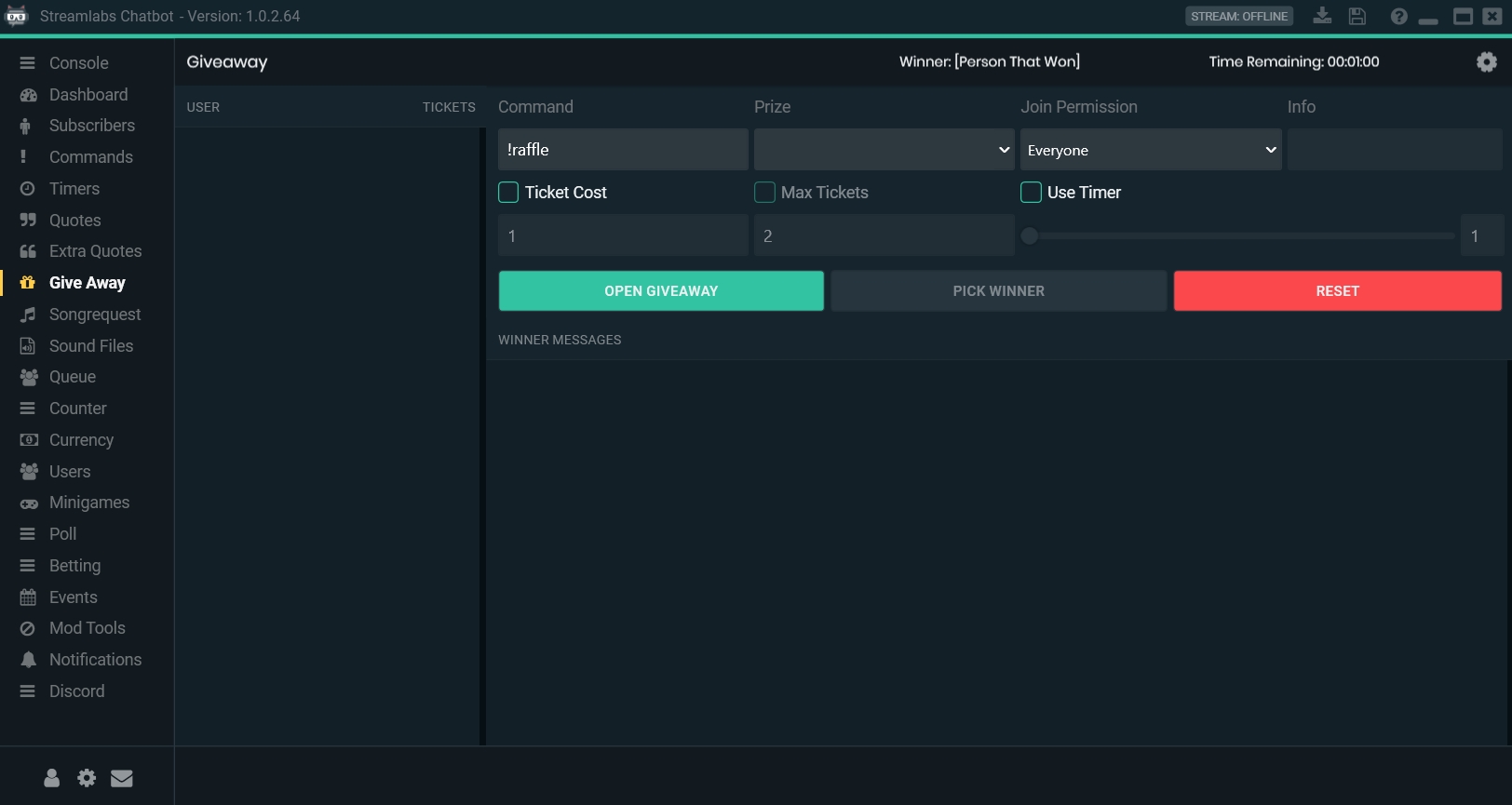The image size is (1512, 805).
Task: Click the save disk icon in title bar
Action: click(x=1357, y=16)
